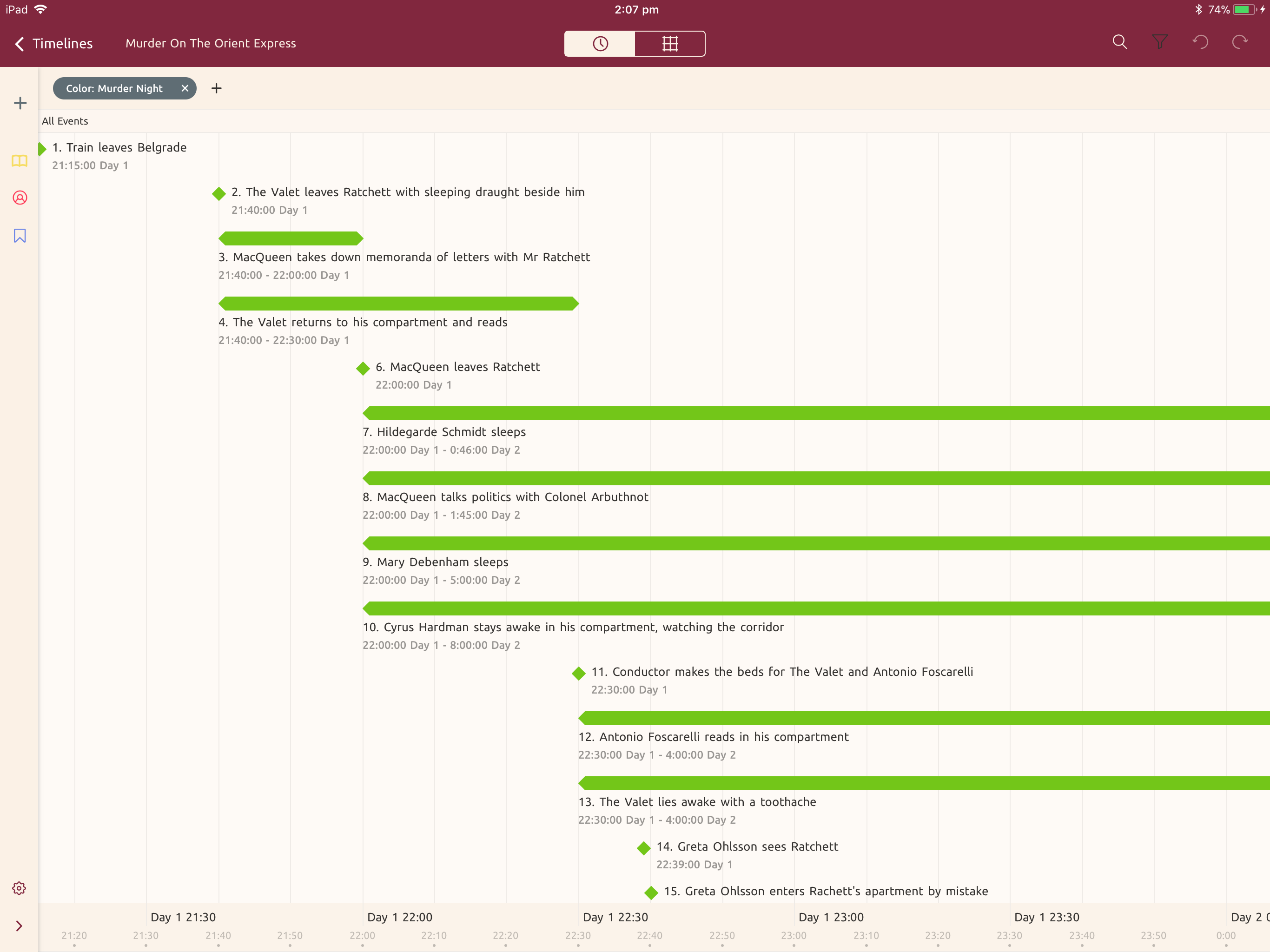Select the Hildegarde Schmidt sleeps bar
Screen dimensions: 1270x952
coord(816,413)
